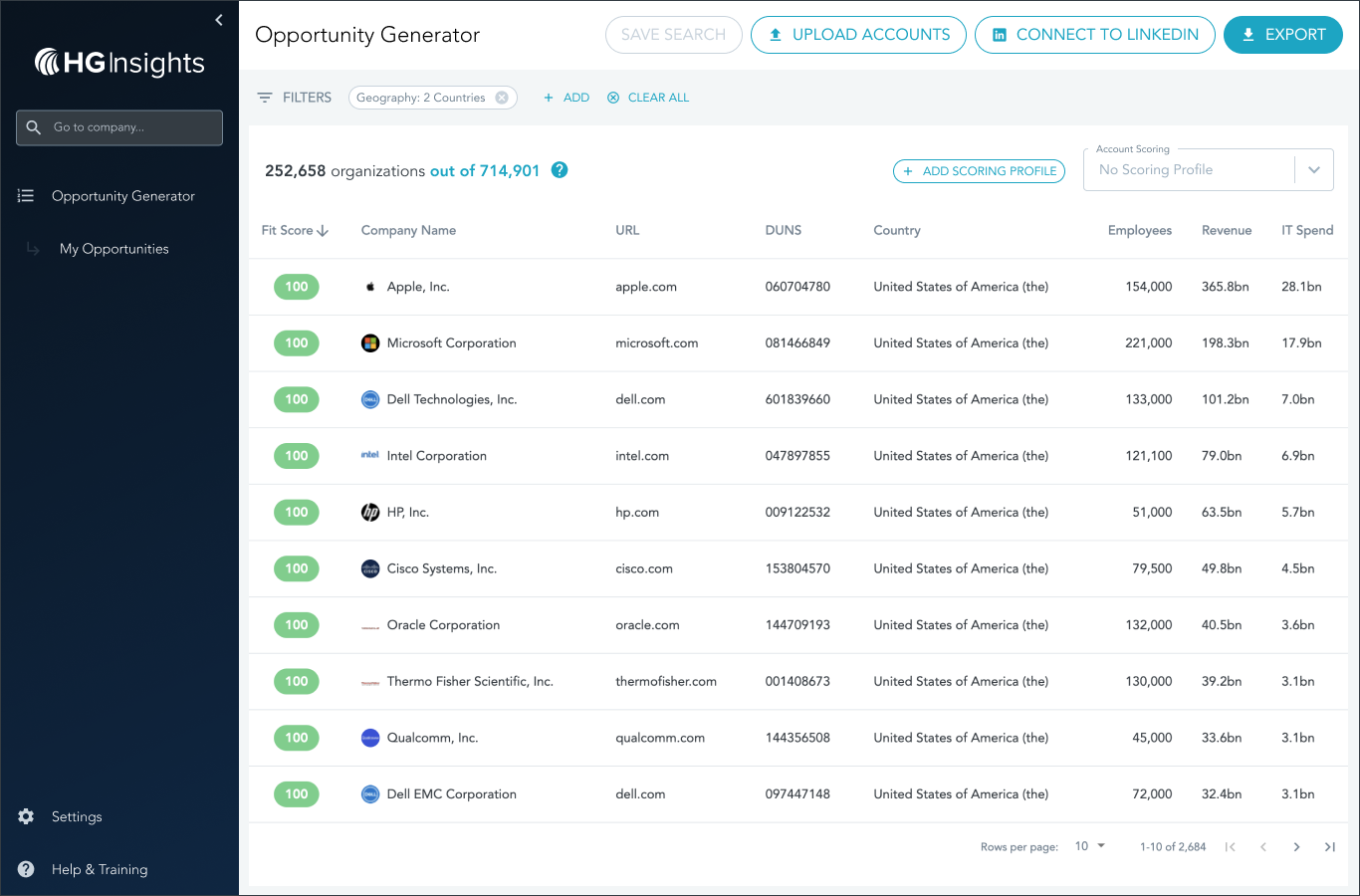Click Clear All filters
This screenshot has height=896, width=1360.
pyautogui.click(x=648, y=98)
